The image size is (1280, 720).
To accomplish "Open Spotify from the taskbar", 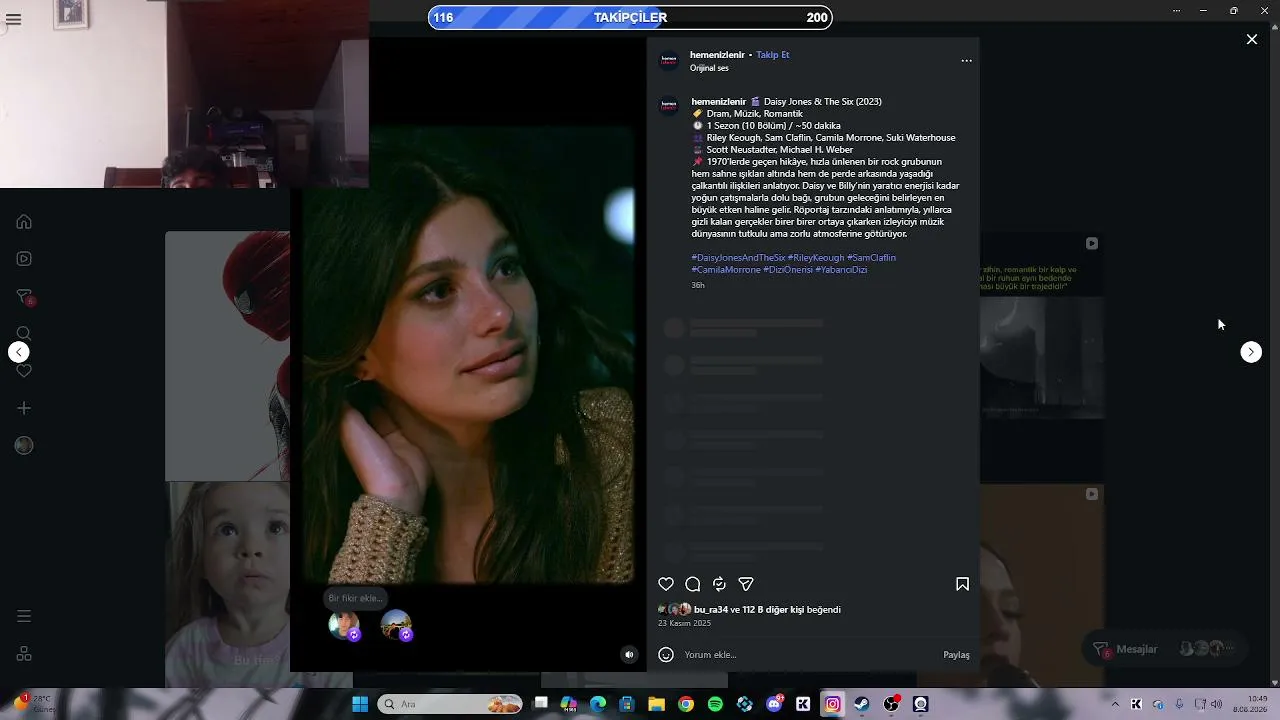I will 715,704.
